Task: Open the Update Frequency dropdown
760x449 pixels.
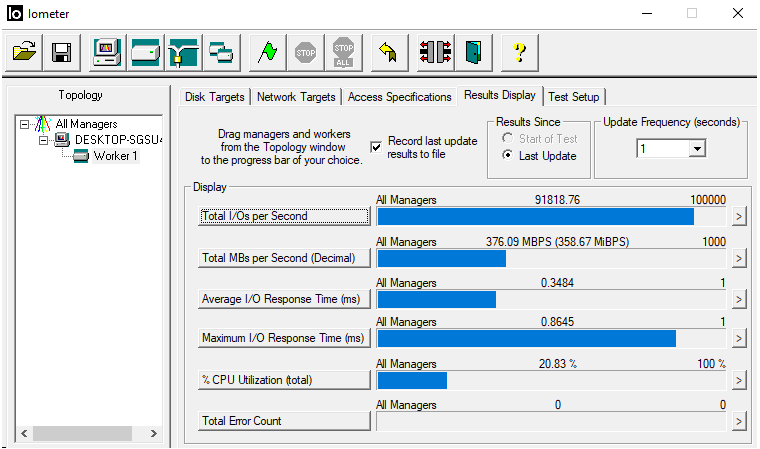Action: [x=697, y=148]
